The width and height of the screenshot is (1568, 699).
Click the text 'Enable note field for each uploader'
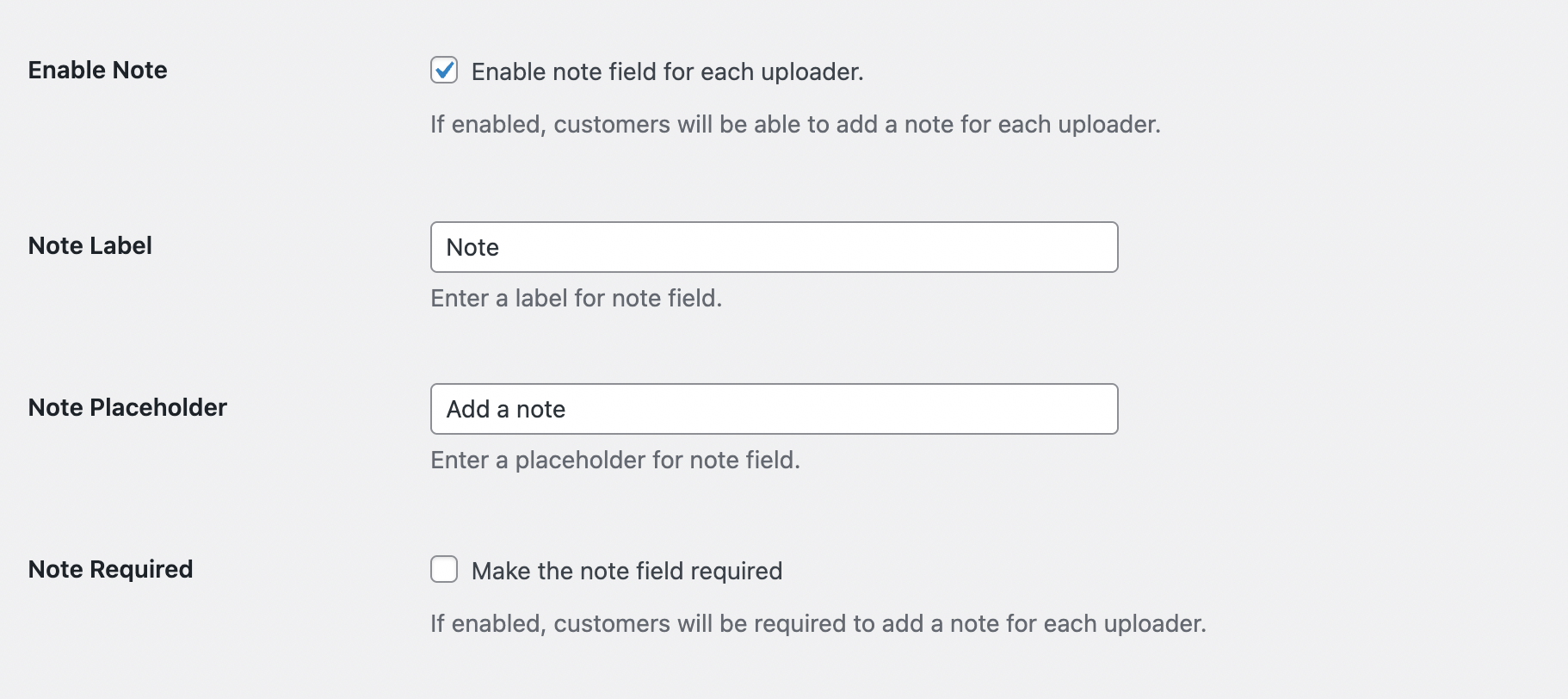pyautogui.click(x=668, y=71)
